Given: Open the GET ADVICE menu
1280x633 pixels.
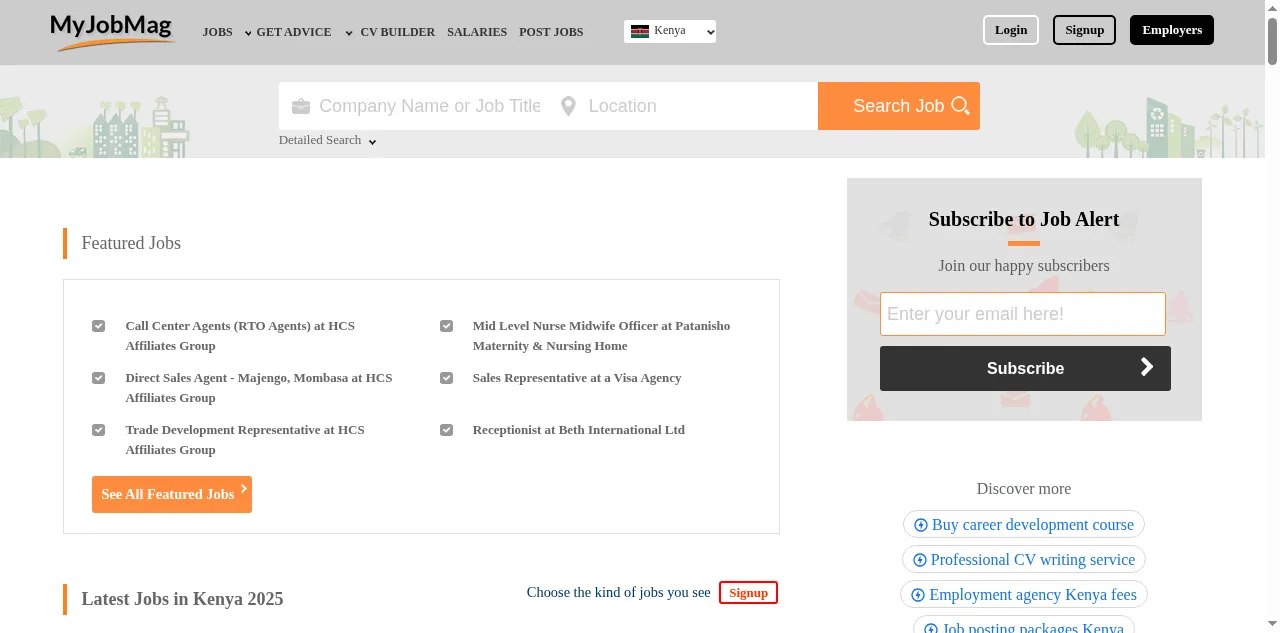Looking at the screenshot, I should pyautogui.click(x=294, y=32).
